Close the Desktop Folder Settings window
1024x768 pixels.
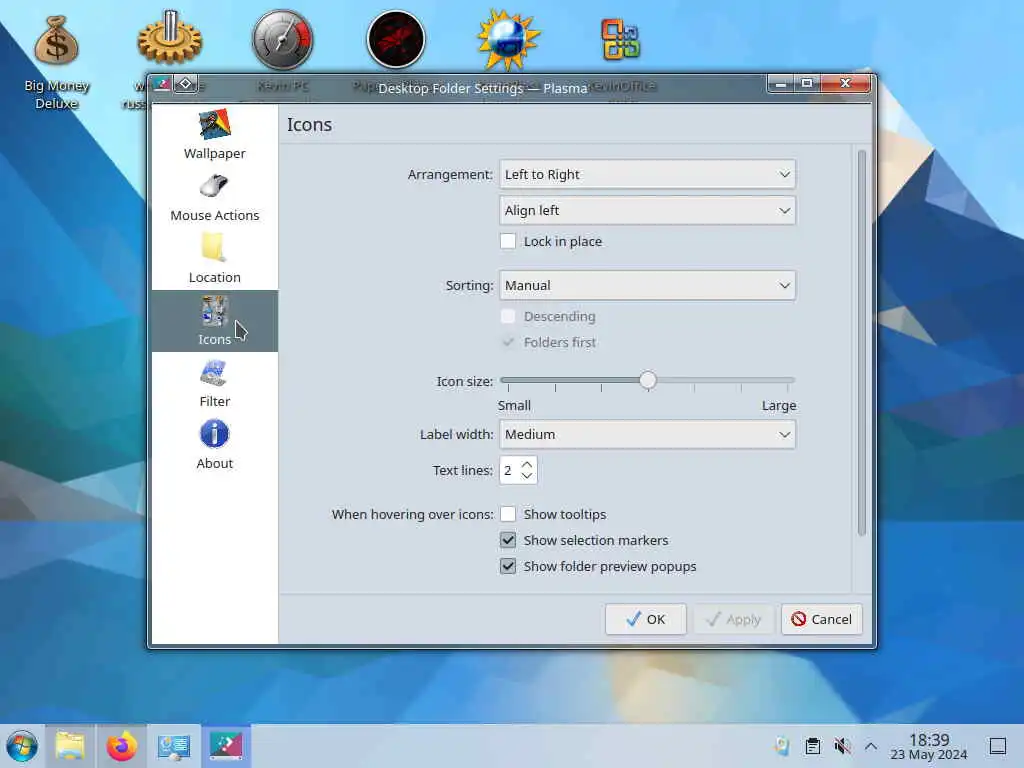[x=846, y=84]
